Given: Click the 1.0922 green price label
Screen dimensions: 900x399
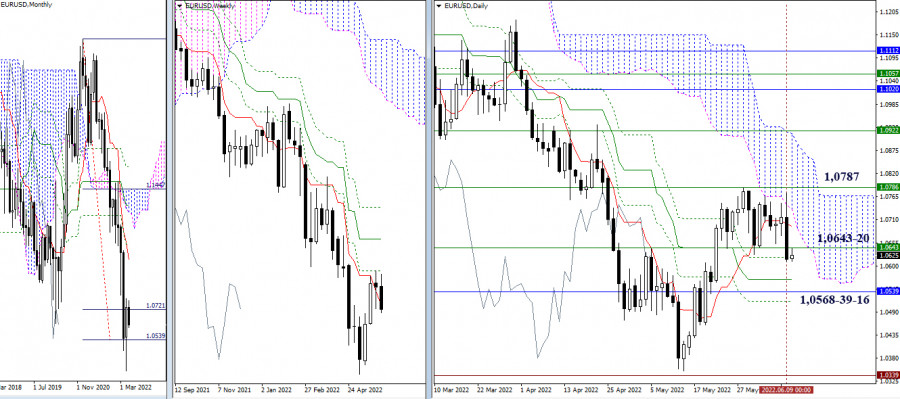Looking at the screenshot, I should 887,131.
